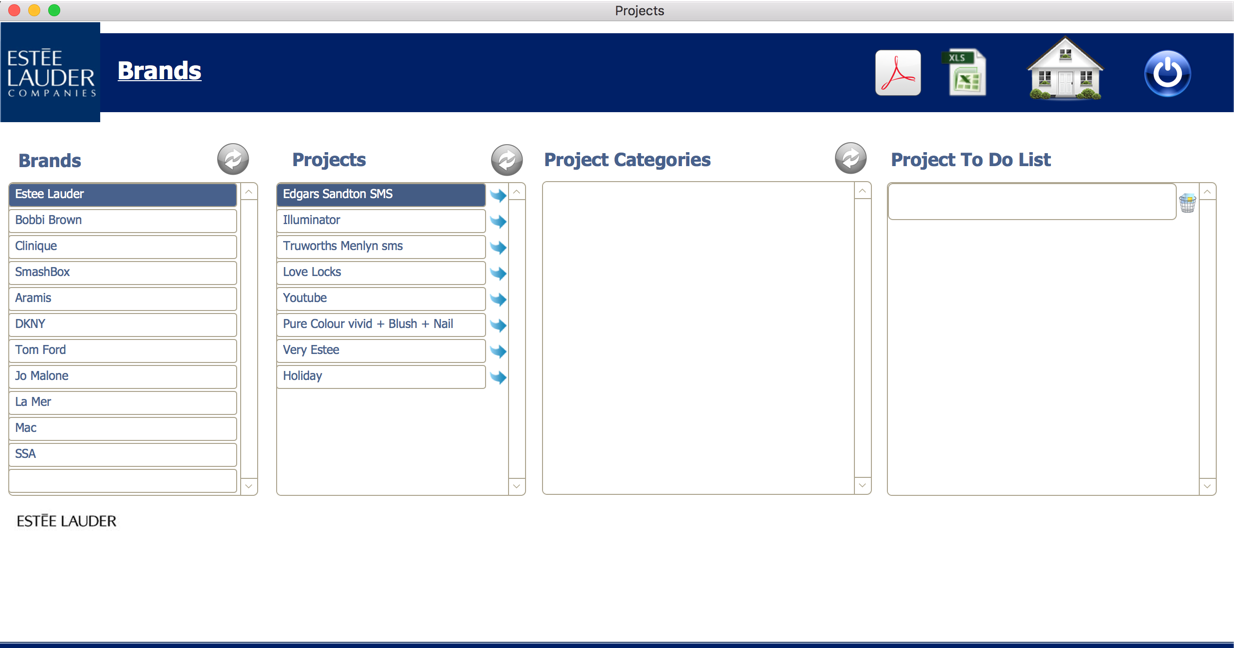Go to the Home screen
The width and height of the screenshot is (1235, 648).
click(1065, 70)
